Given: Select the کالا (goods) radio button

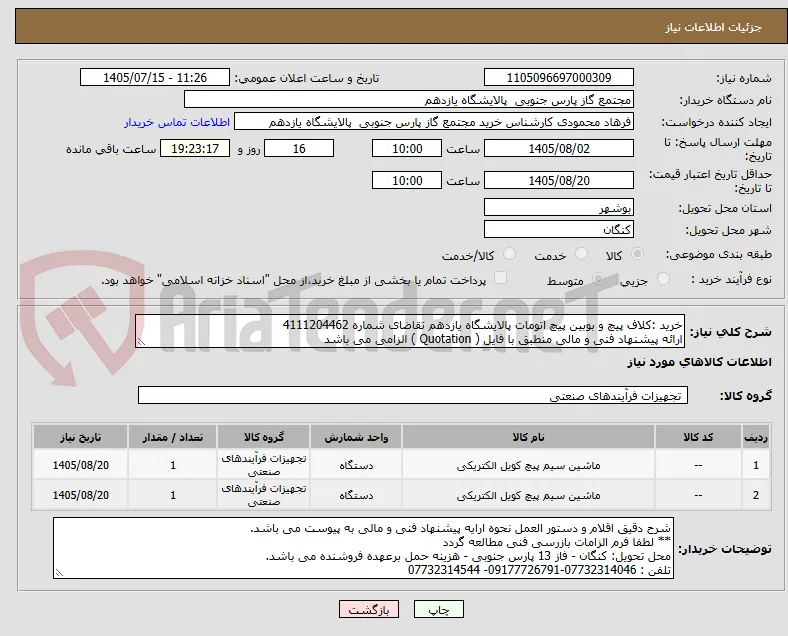Looking at the screenshot, I should click(637, 254).
